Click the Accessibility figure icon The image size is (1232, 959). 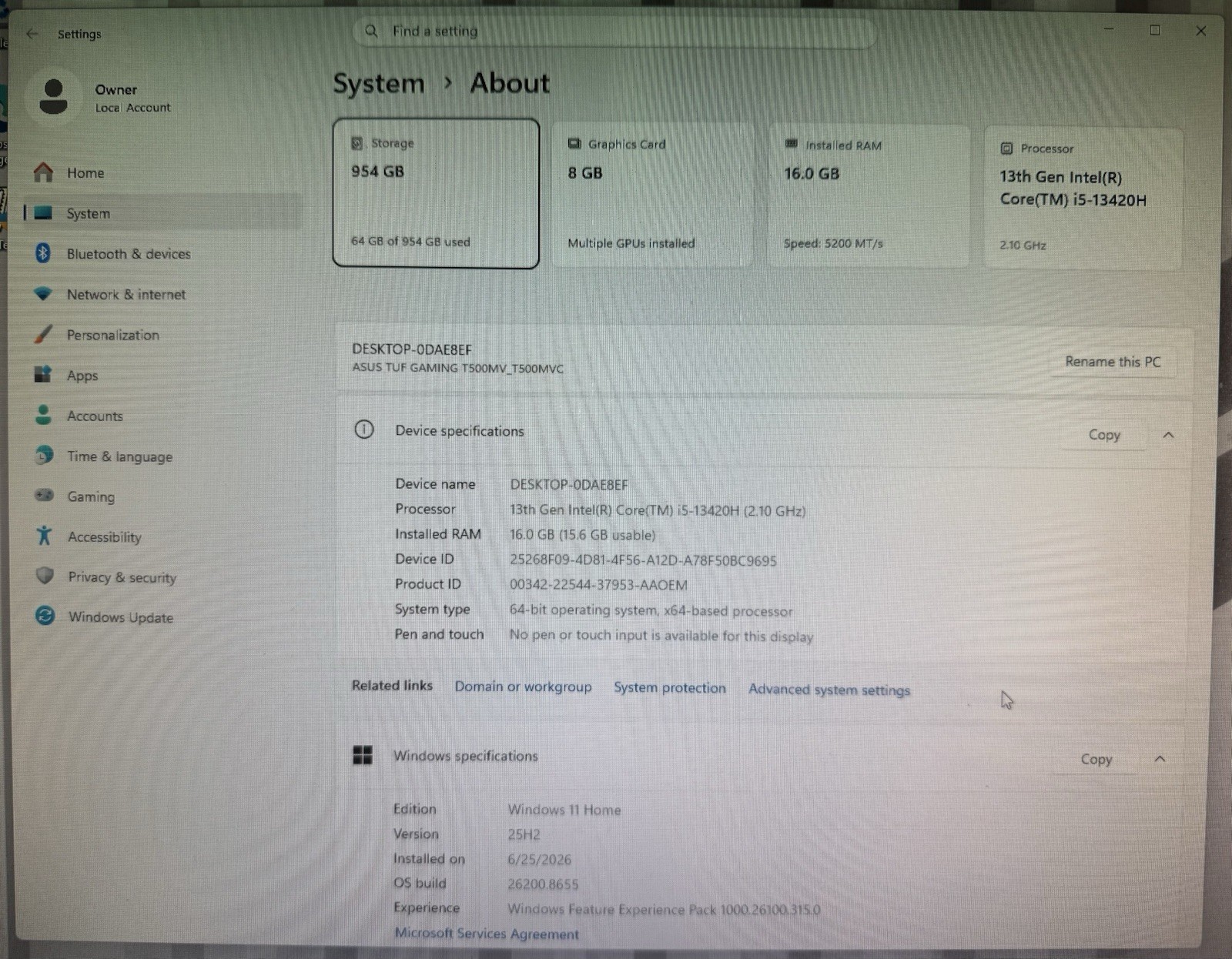[45, 536]
